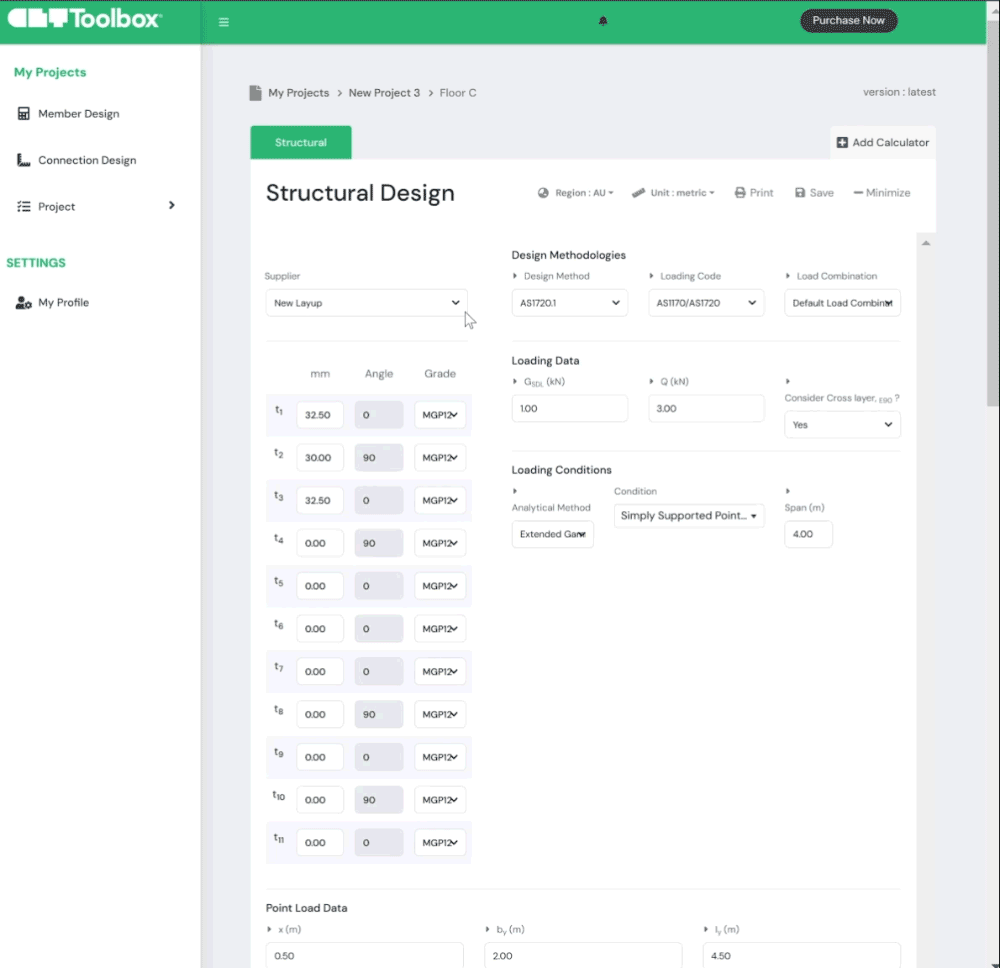1000x968 pixels.
Task: Click the hamburger menu icon
Action: click(224, 22)
